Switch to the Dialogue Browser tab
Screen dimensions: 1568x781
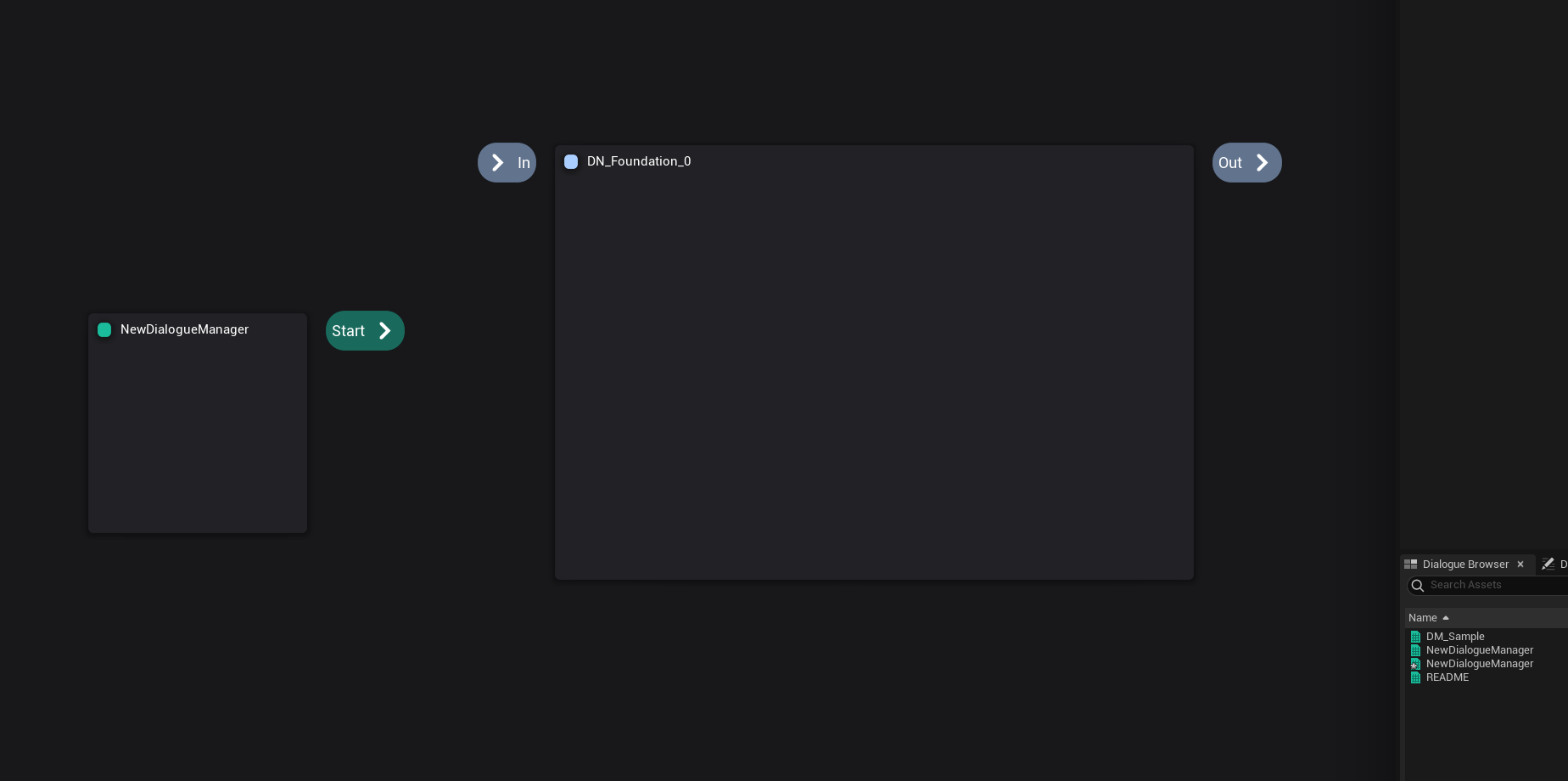pos(1465,564)
